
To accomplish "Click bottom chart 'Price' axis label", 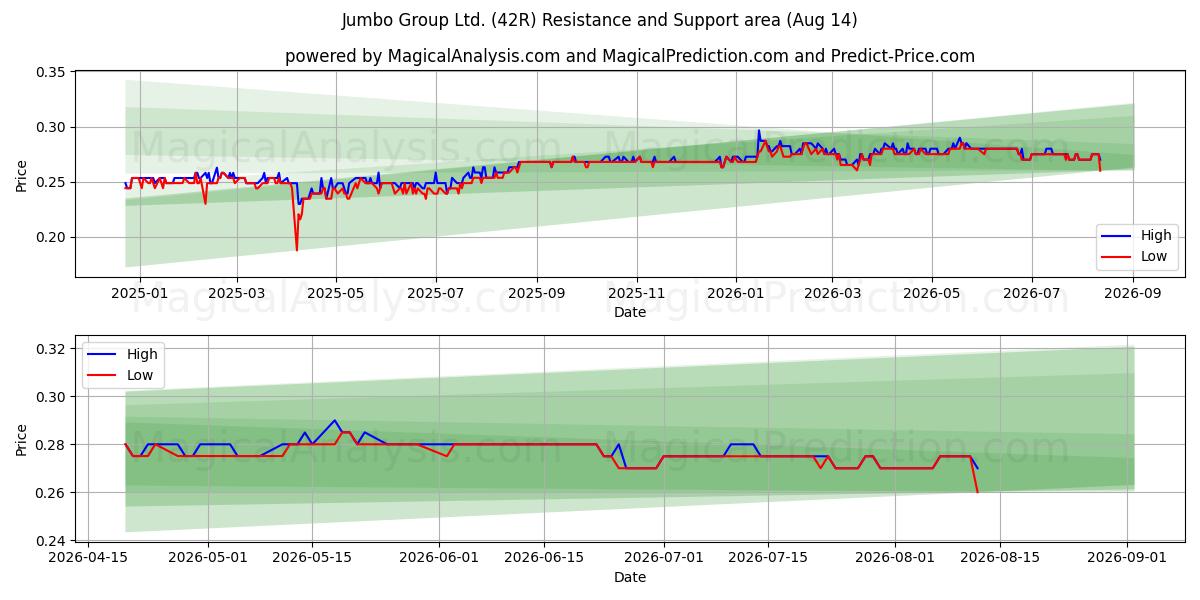I will click(22, 439).
